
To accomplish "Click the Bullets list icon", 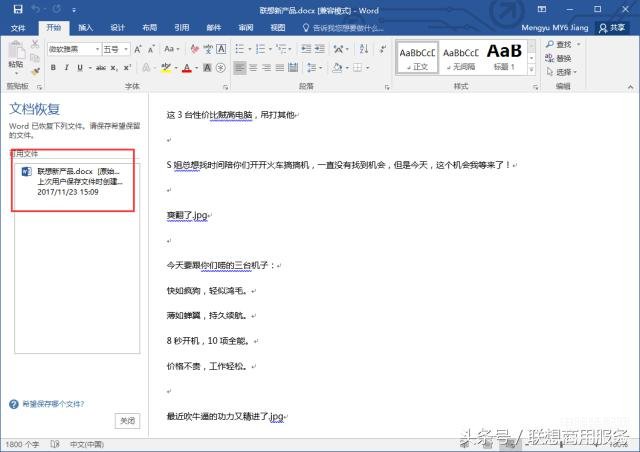I will tap(240, 49).
